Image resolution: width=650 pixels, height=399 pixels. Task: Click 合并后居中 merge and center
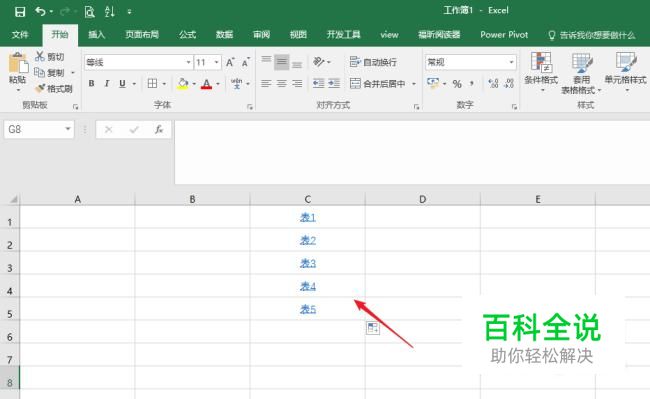[x=378, y=84]
